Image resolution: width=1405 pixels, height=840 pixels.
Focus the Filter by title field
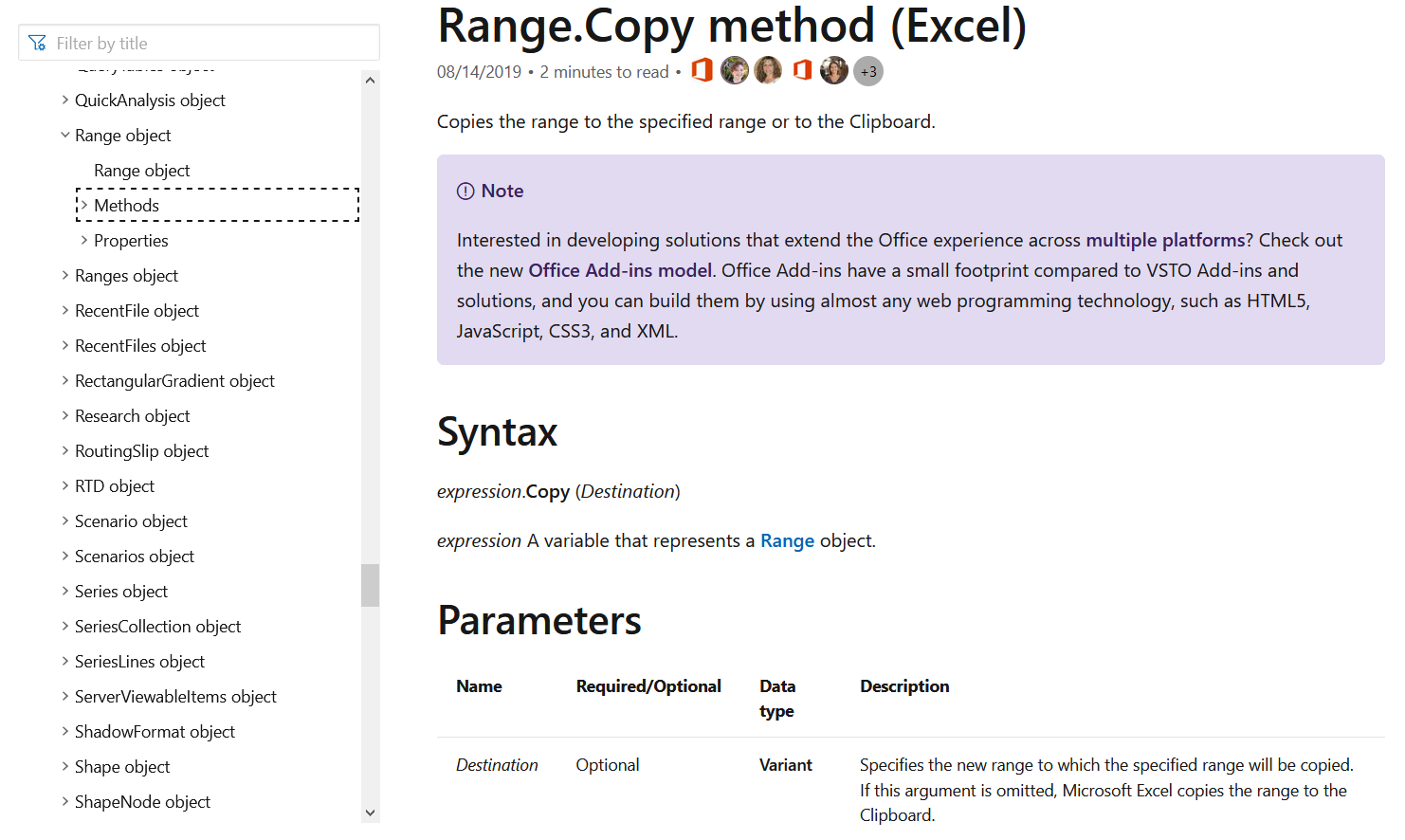coord(209,43)
